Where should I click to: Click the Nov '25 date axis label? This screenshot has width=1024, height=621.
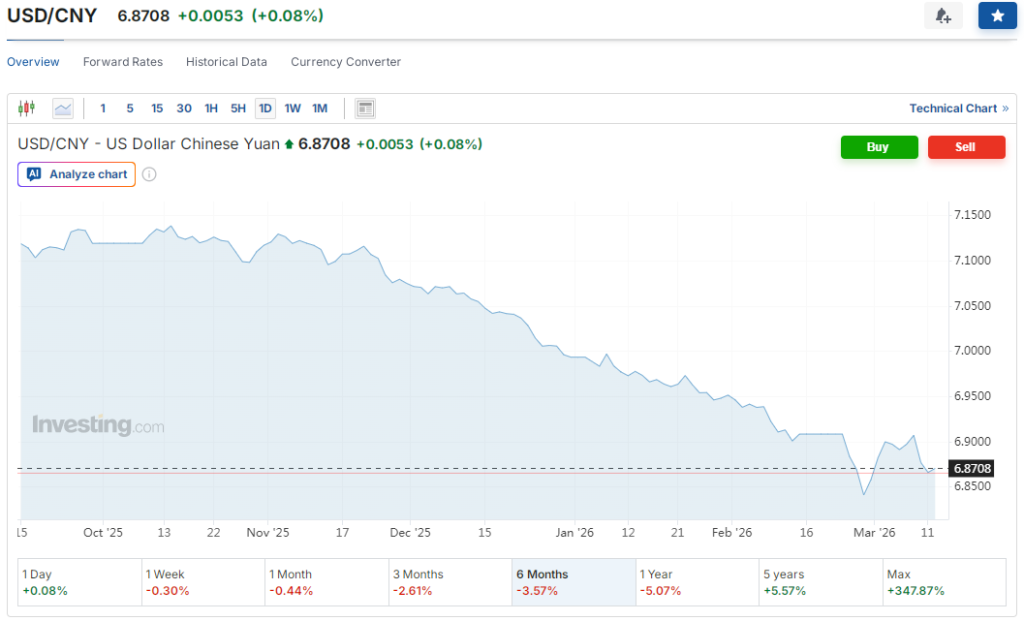click(x=268, y=533)
